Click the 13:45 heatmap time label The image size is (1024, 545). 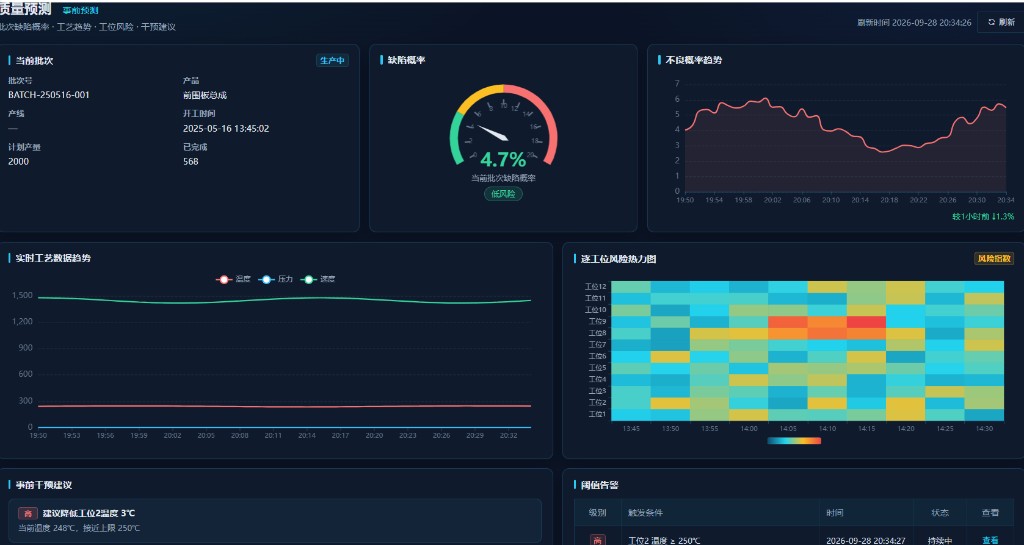pos(631,429)
